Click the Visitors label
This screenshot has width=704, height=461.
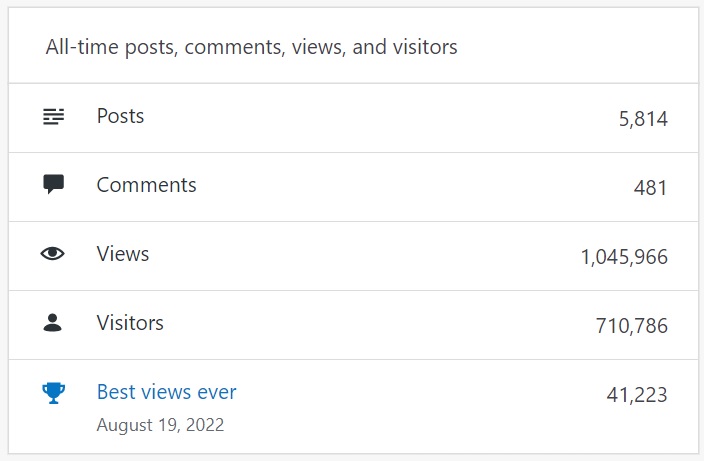(x=130, y=323)
